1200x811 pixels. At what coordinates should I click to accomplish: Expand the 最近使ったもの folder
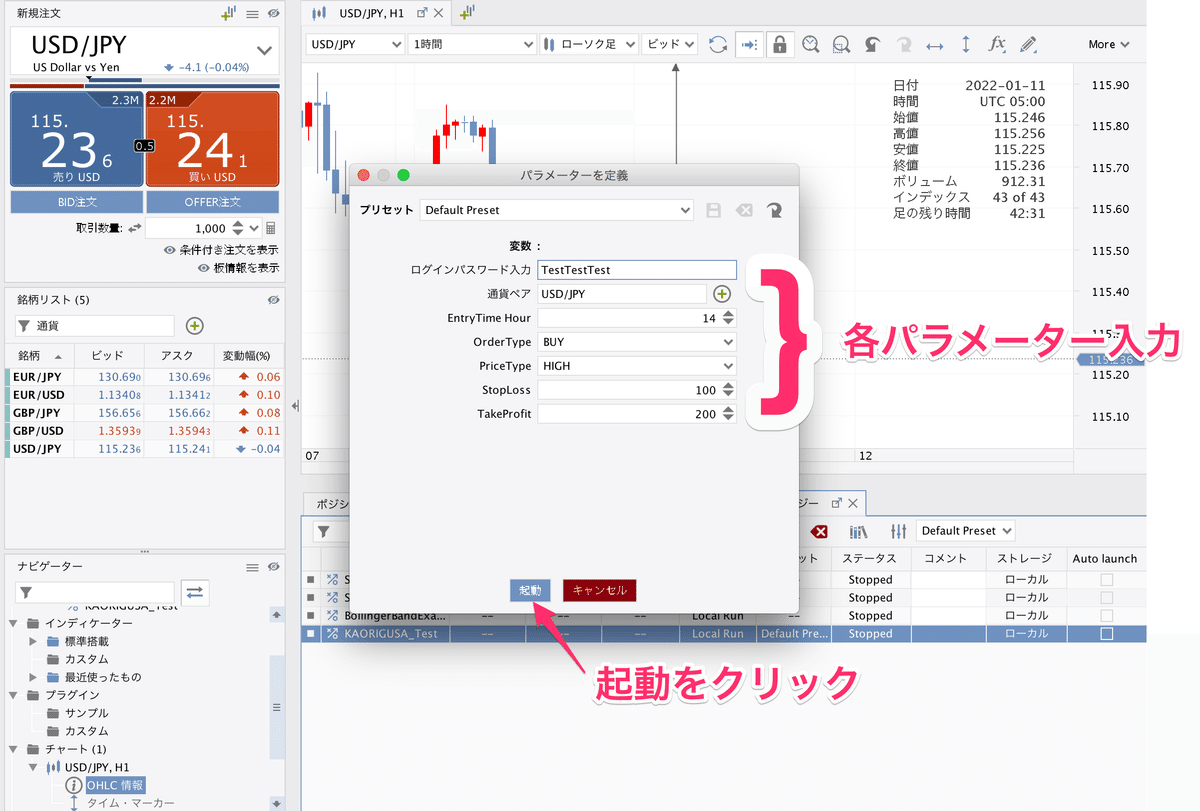[33, 677]
